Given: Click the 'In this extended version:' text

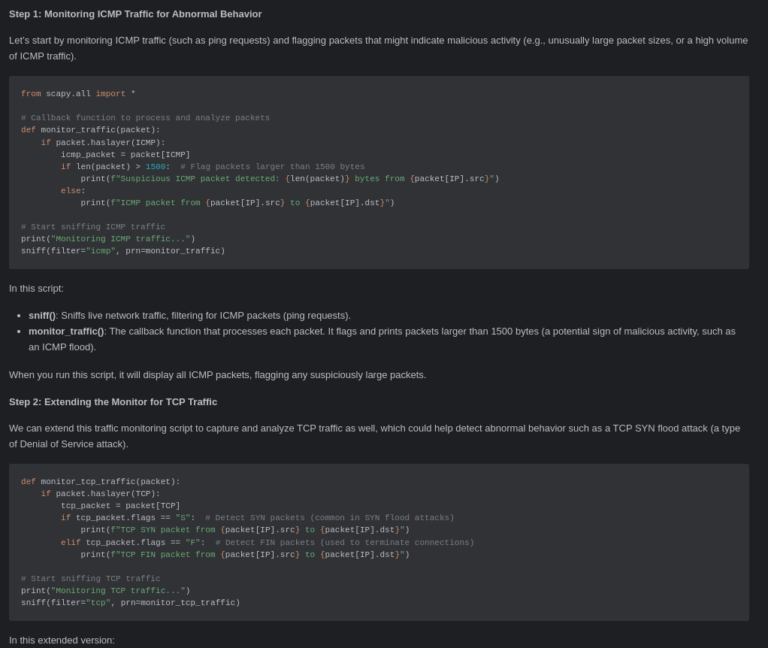Looking at the screenshot, I should coord(62,639).
